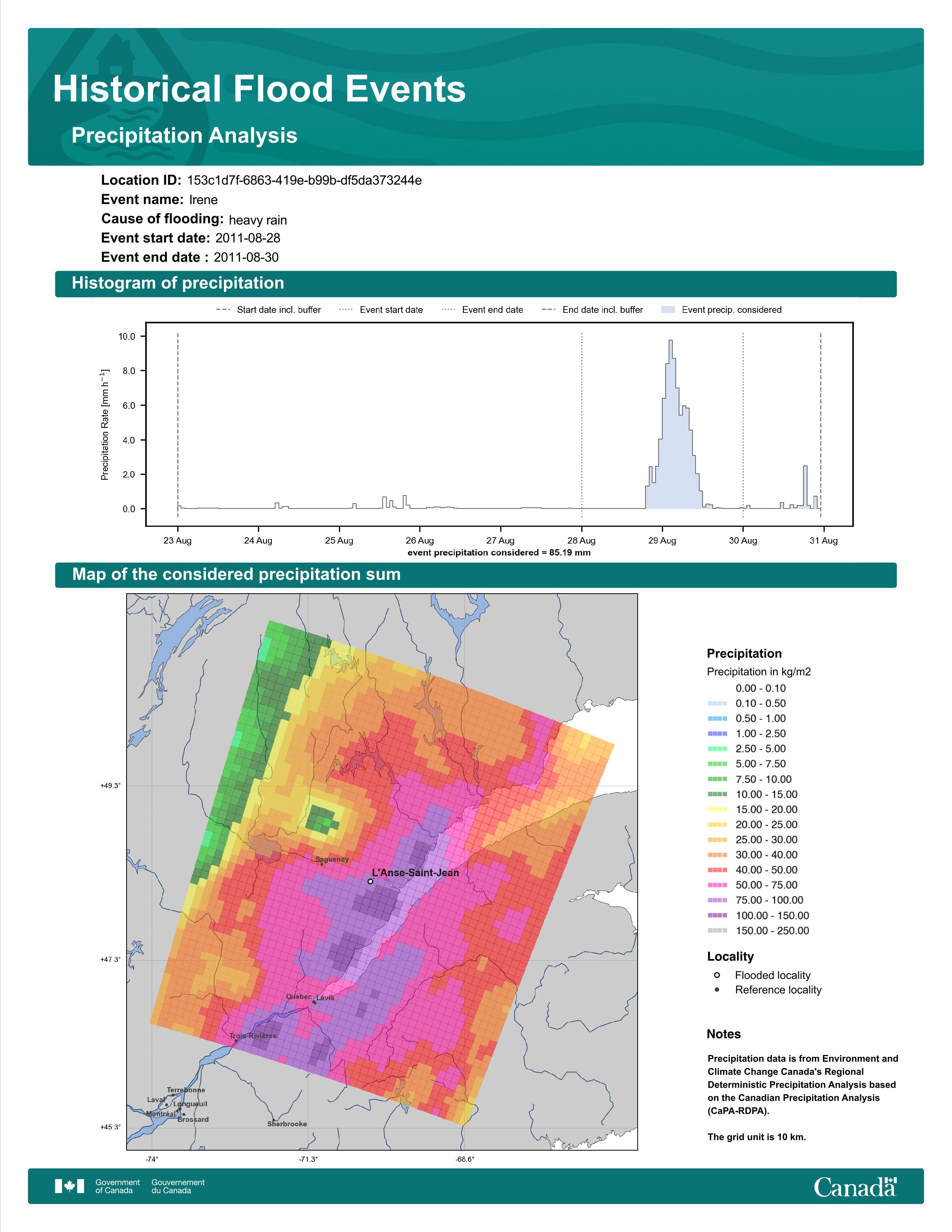Viewport: 952px width, 1232px height.
Task: Click the +49.3° latitude label
Action: click(111, 786)
